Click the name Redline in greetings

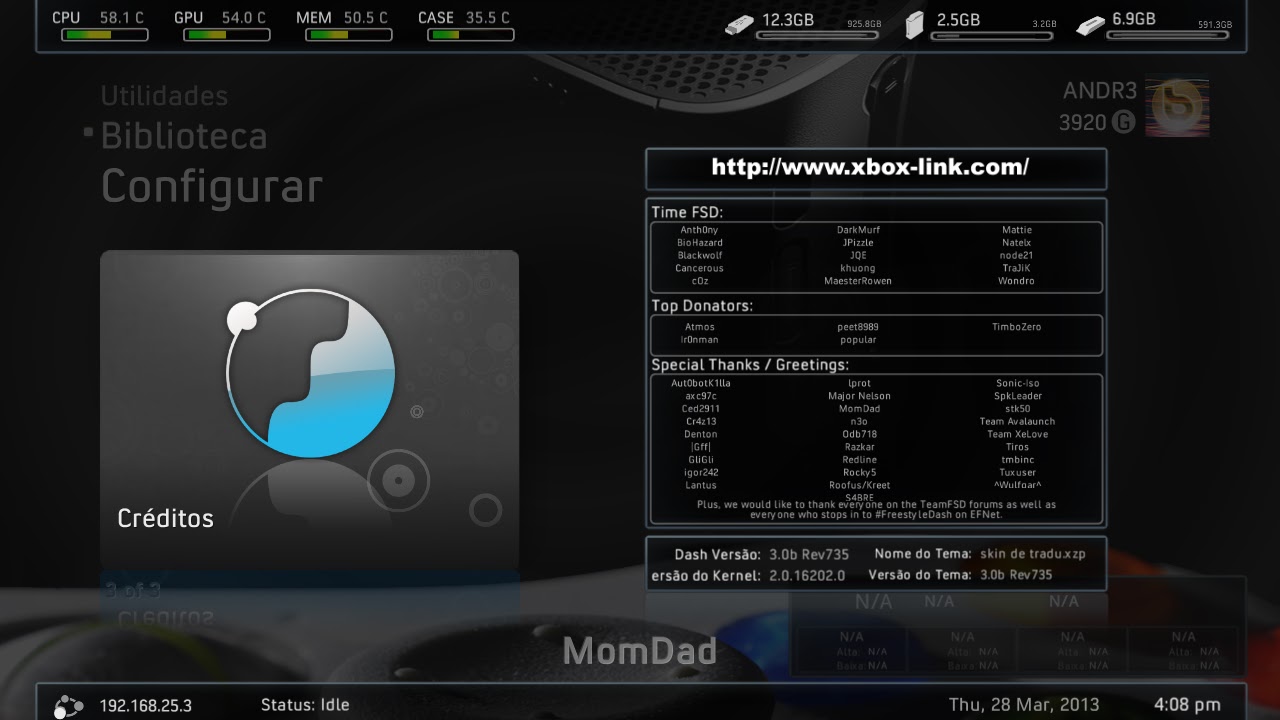point(859,460)
